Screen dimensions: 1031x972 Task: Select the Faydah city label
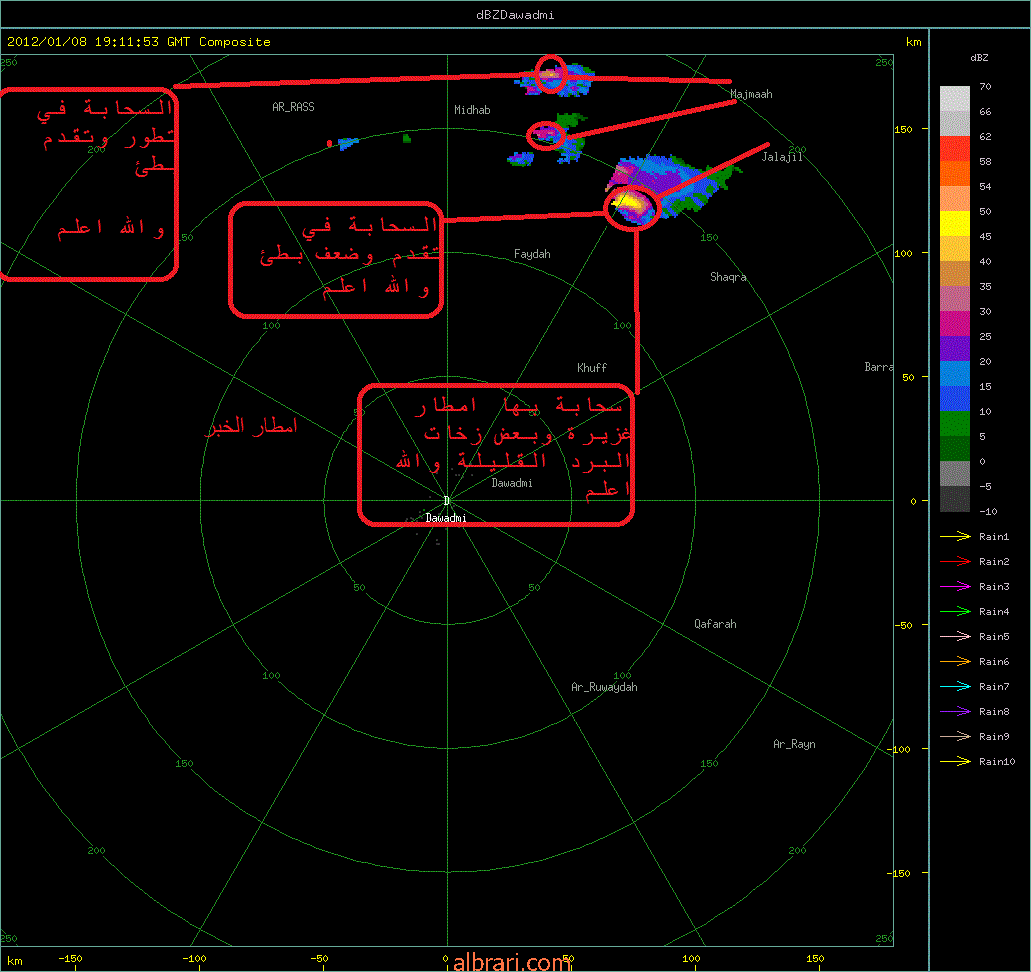coord(533,254)
